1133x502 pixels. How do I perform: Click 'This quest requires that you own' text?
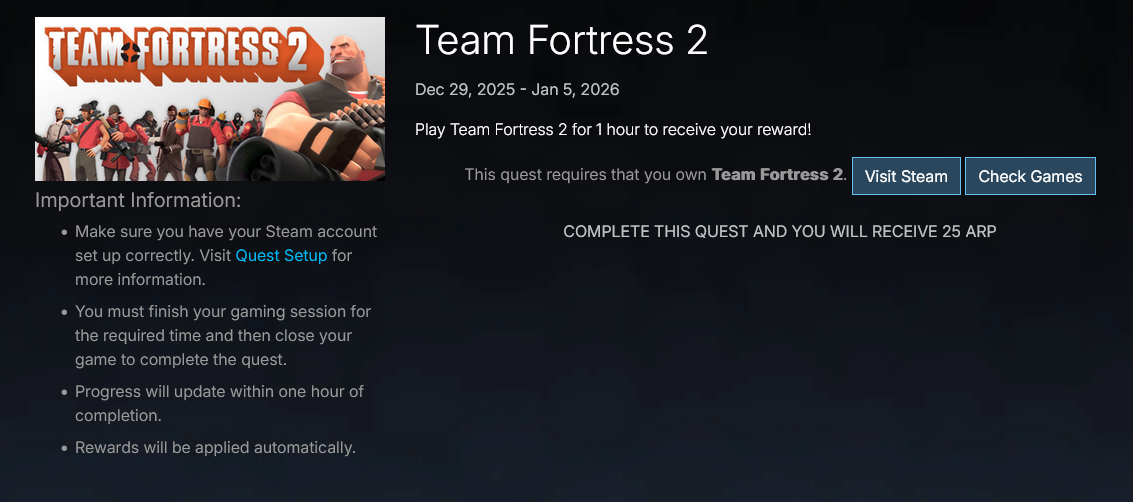click(585, 175)
